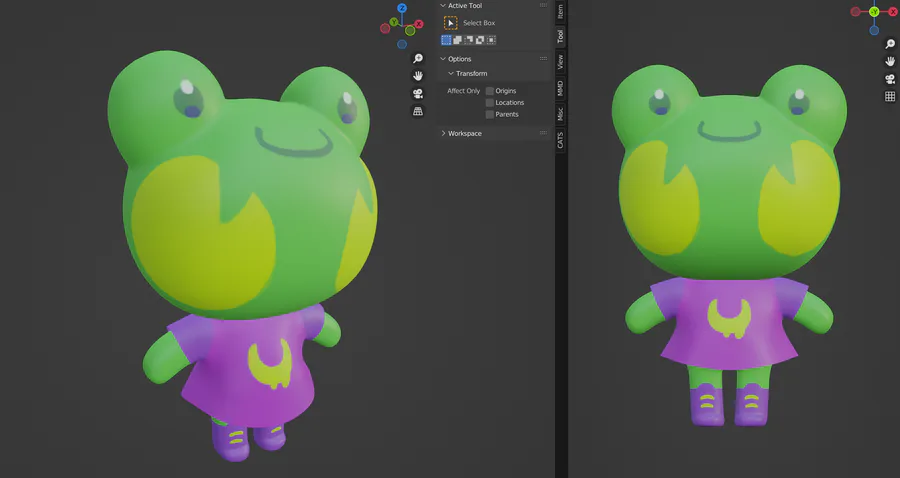
Task: Click the Options panel drag grip
Action: (543, 59)
